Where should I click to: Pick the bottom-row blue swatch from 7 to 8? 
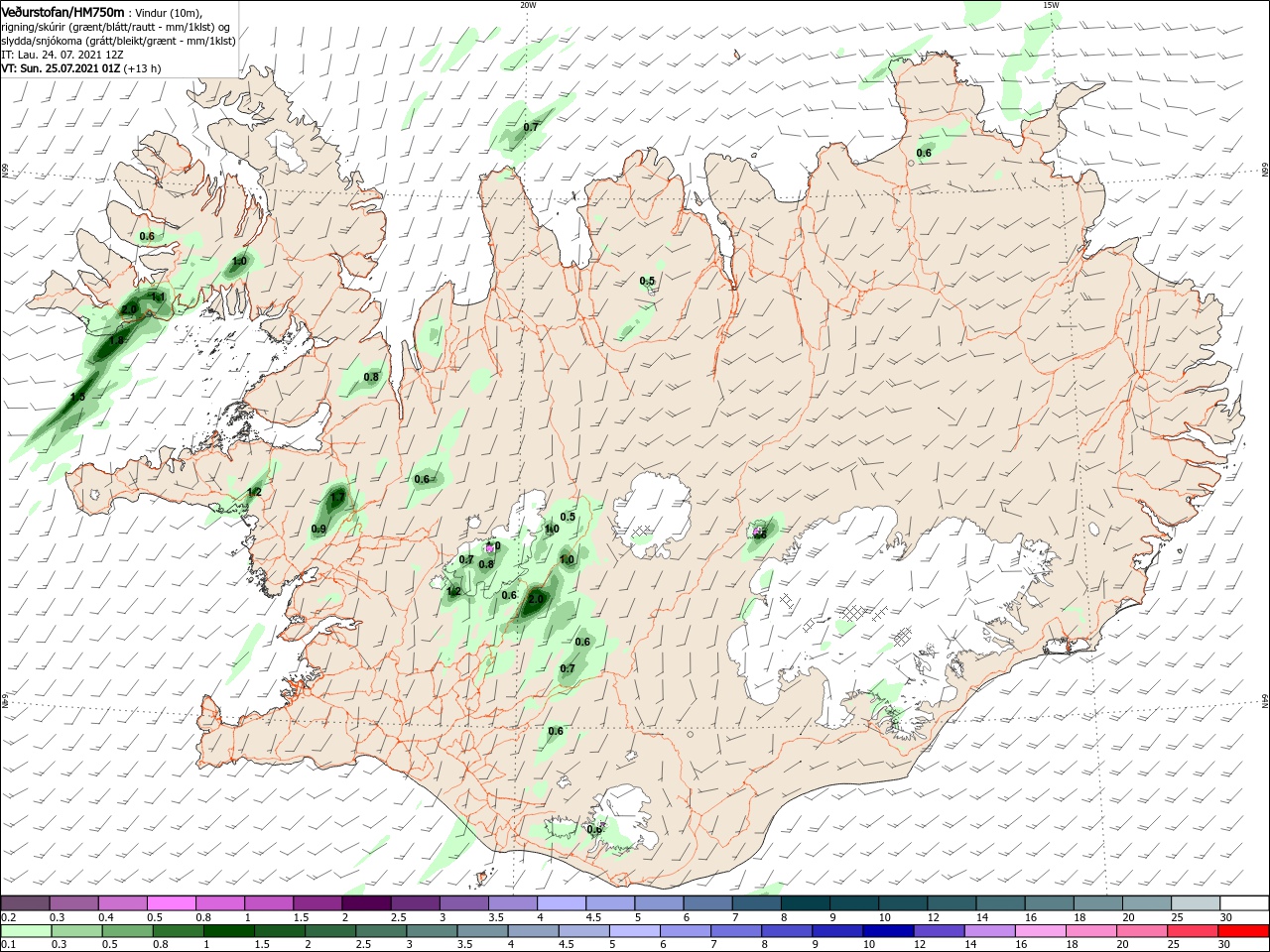[737, 931]
